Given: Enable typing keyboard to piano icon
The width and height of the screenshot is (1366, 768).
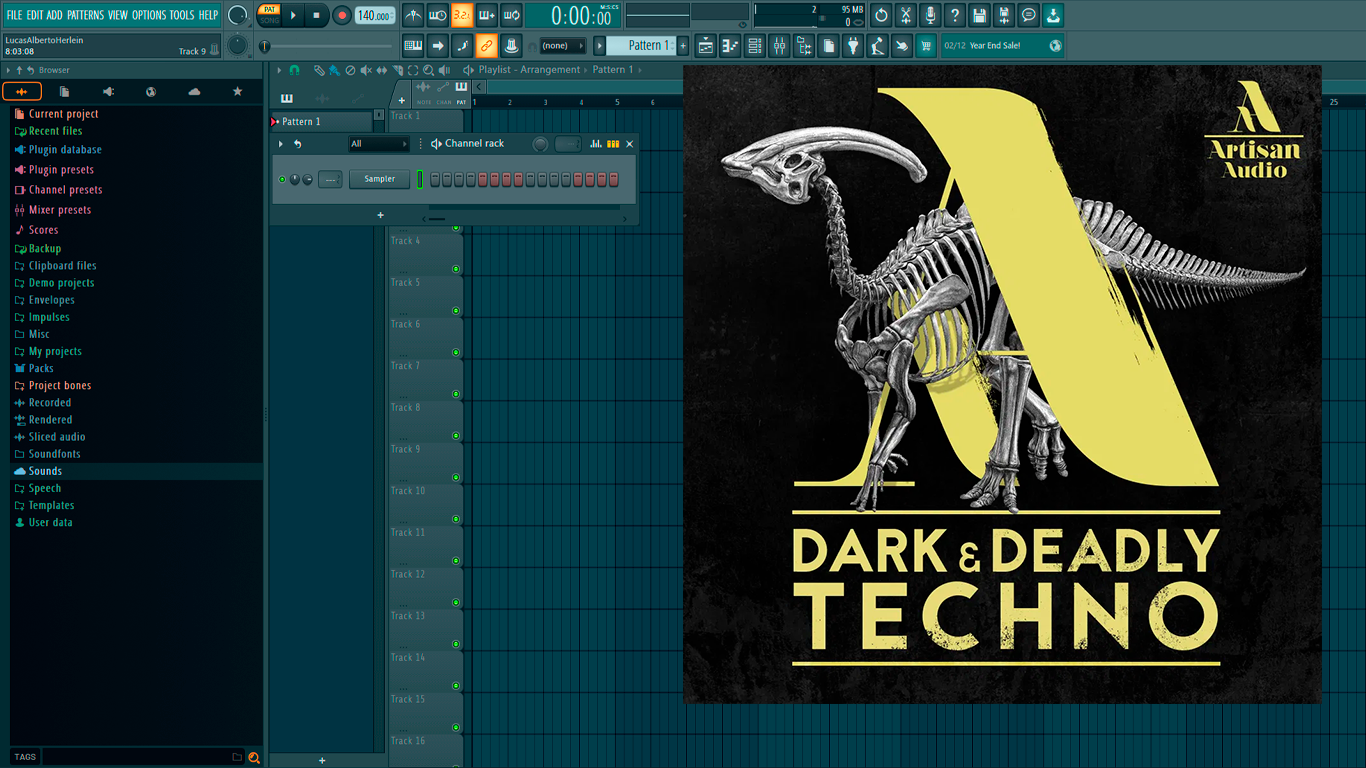Looking at the screenshot, I should [413, 46].
